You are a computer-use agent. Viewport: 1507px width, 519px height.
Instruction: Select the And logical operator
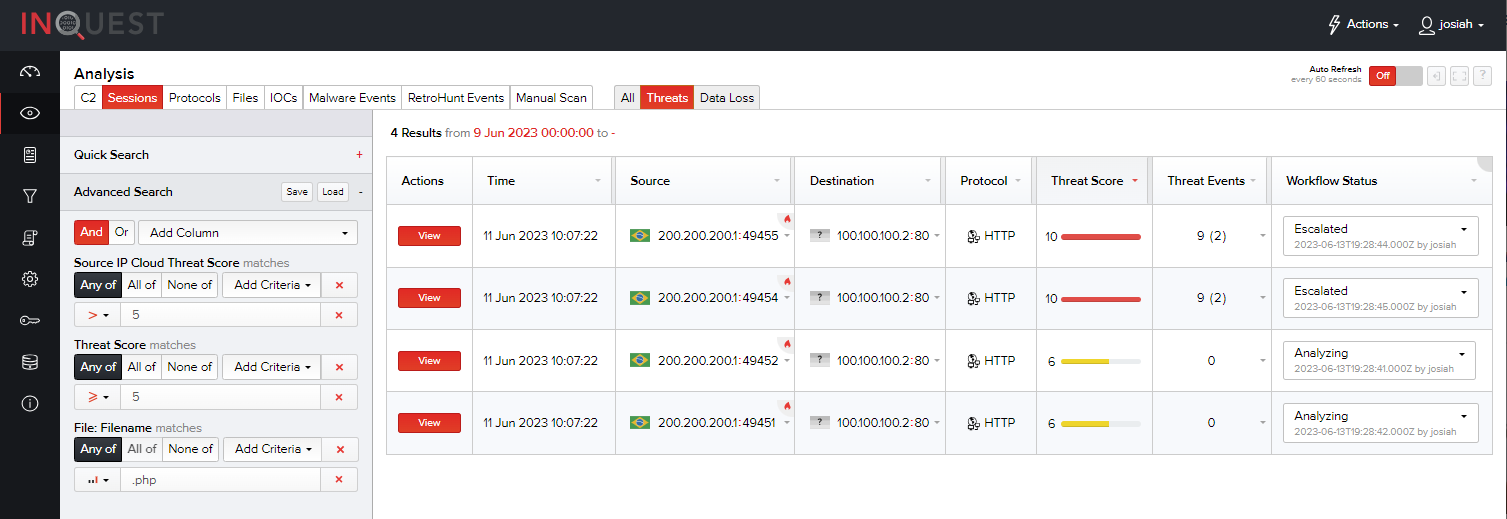(x=91, y=232)
